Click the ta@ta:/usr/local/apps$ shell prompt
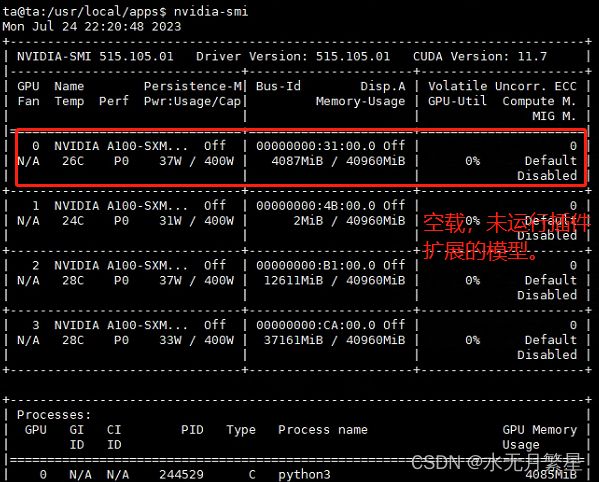Screen dimensions: 599x482 click(84, 11)
